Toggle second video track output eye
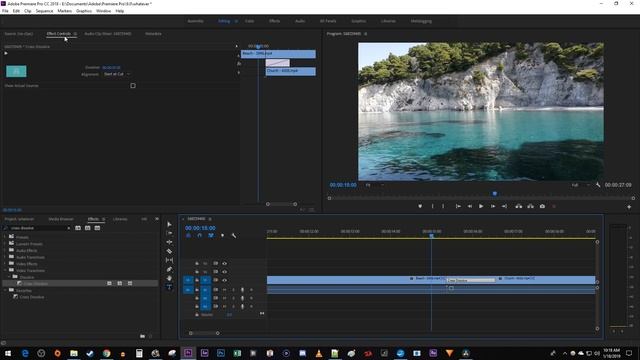 coord(224,271)
